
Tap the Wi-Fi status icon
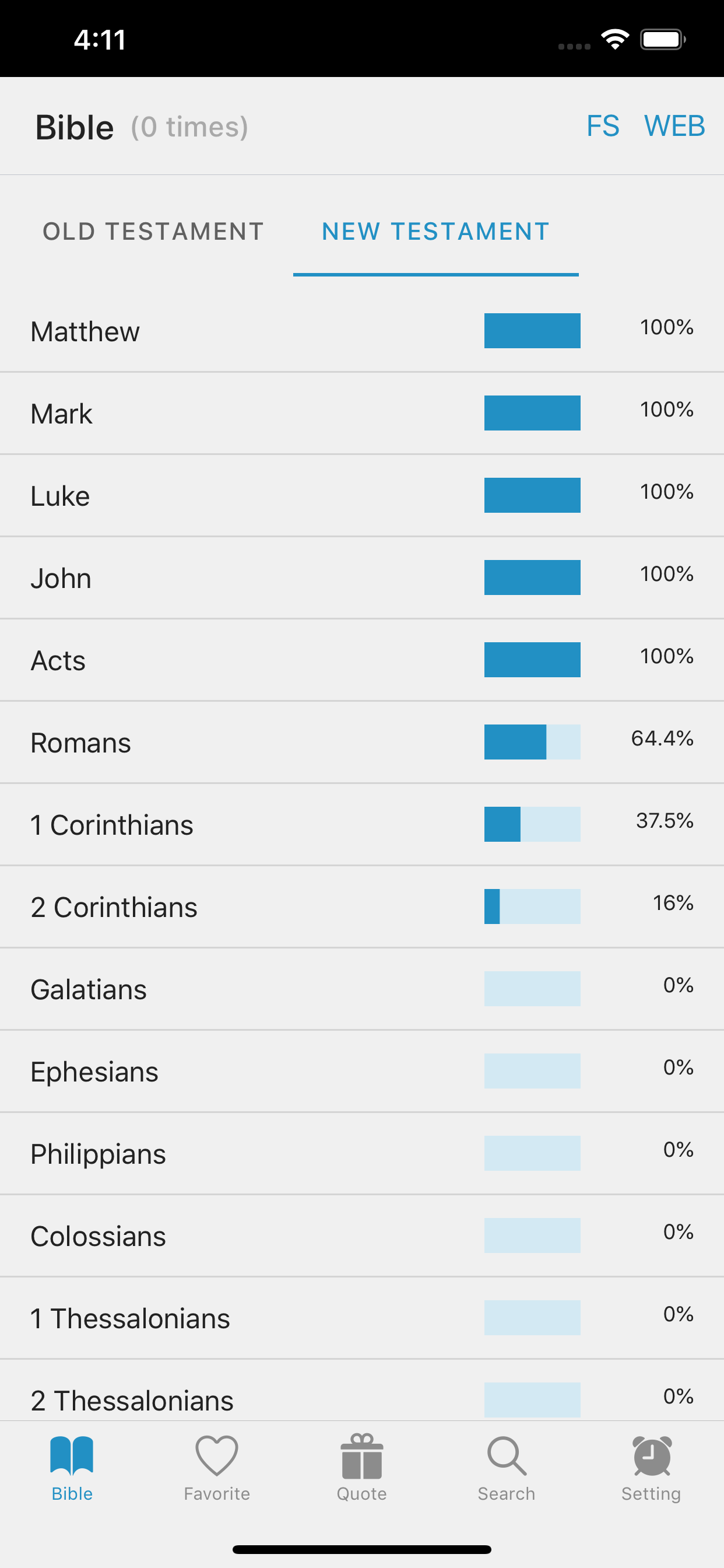pyautogui.click(x=615, y=40)
